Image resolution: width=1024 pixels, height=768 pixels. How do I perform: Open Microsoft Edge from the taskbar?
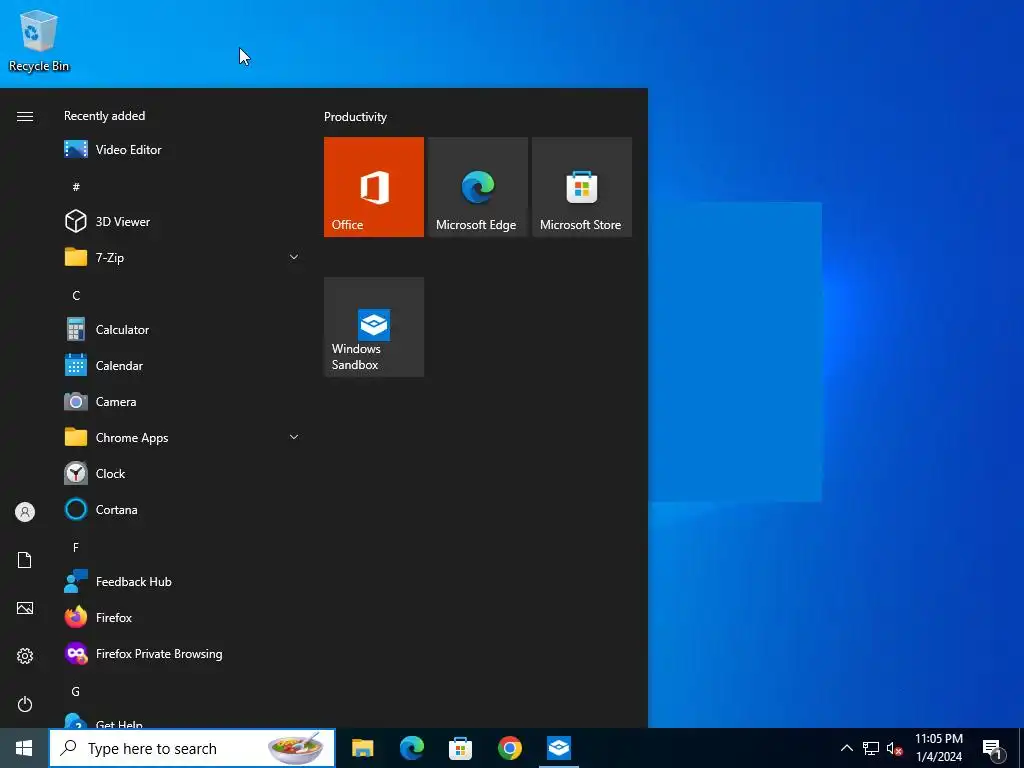click(x=411, y=748)
